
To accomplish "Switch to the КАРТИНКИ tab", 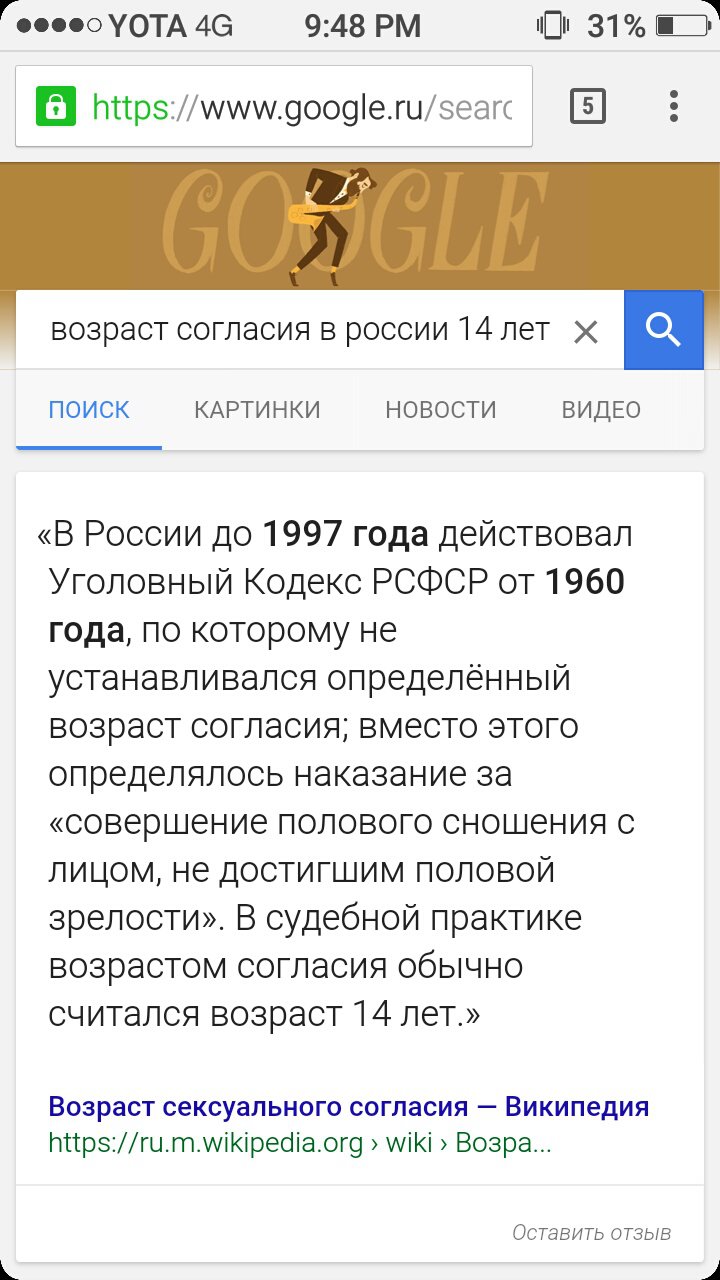I will pyautogui.click(x=257, y=410).
